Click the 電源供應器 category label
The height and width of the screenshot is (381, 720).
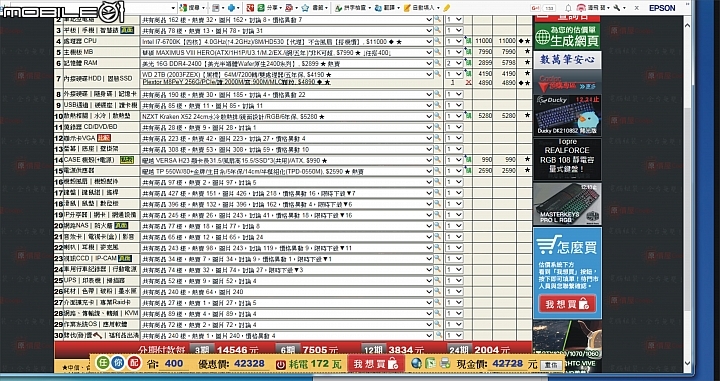click(x=79, y=170)
